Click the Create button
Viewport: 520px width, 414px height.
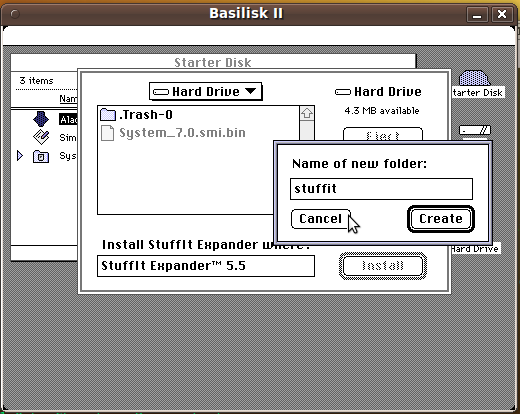coord(441,219)
